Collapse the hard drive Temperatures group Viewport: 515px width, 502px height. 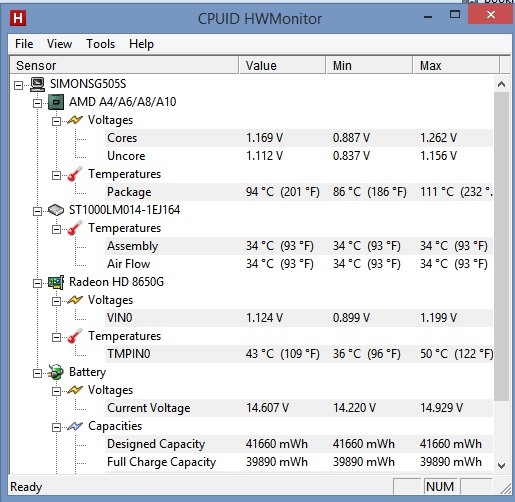pyautogui.click(x=56, y=229)
